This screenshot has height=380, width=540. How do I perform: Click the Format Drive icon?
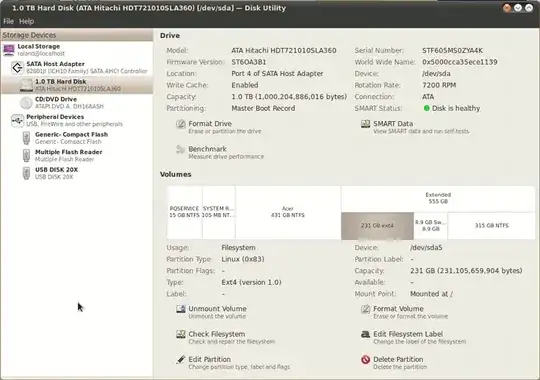180,124
